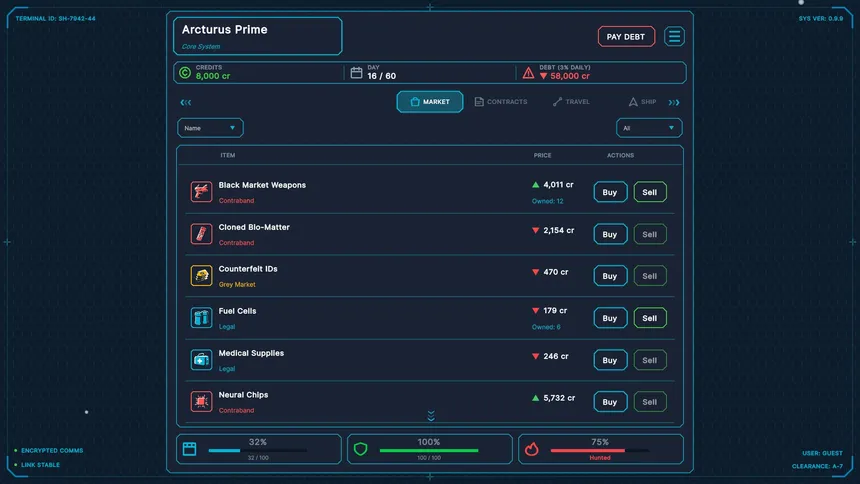Click the Terminal ID label

pos(55,19)
